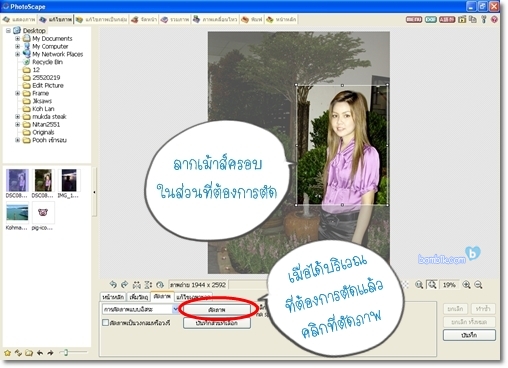Select the Recycle Bin in the folder tree

(x=47, y=62)
